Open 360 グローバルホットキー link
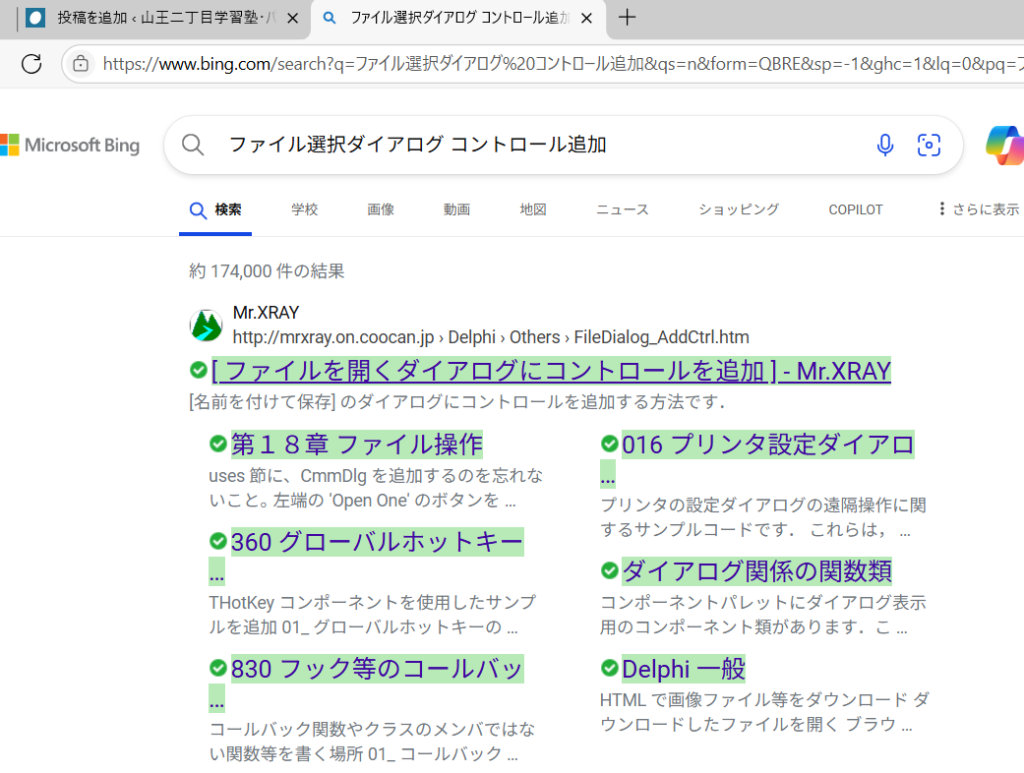Image resolution: width=1024 pixels, height=773 pixels. [x=377, y=542]
